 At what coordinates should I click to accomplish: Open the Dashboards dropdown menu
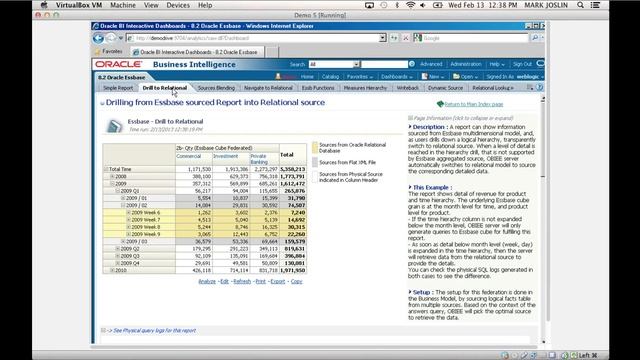pyautogui.click(x=397, y=76)
